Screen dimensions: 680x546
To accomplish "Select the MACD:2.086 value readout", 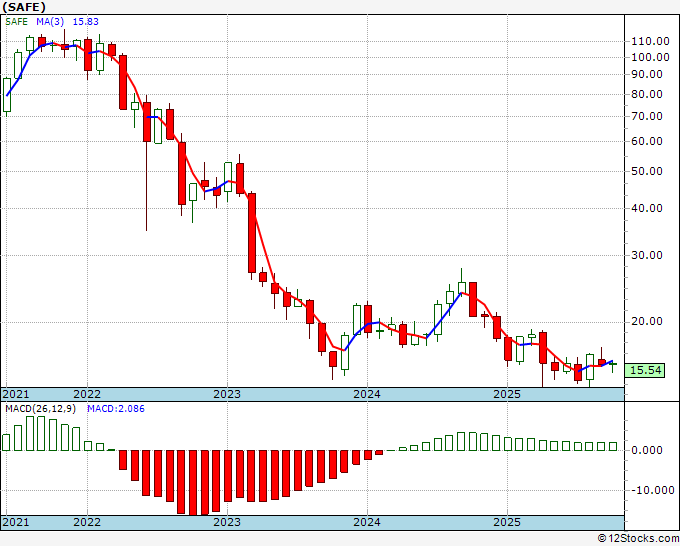I will click(116, 409).
